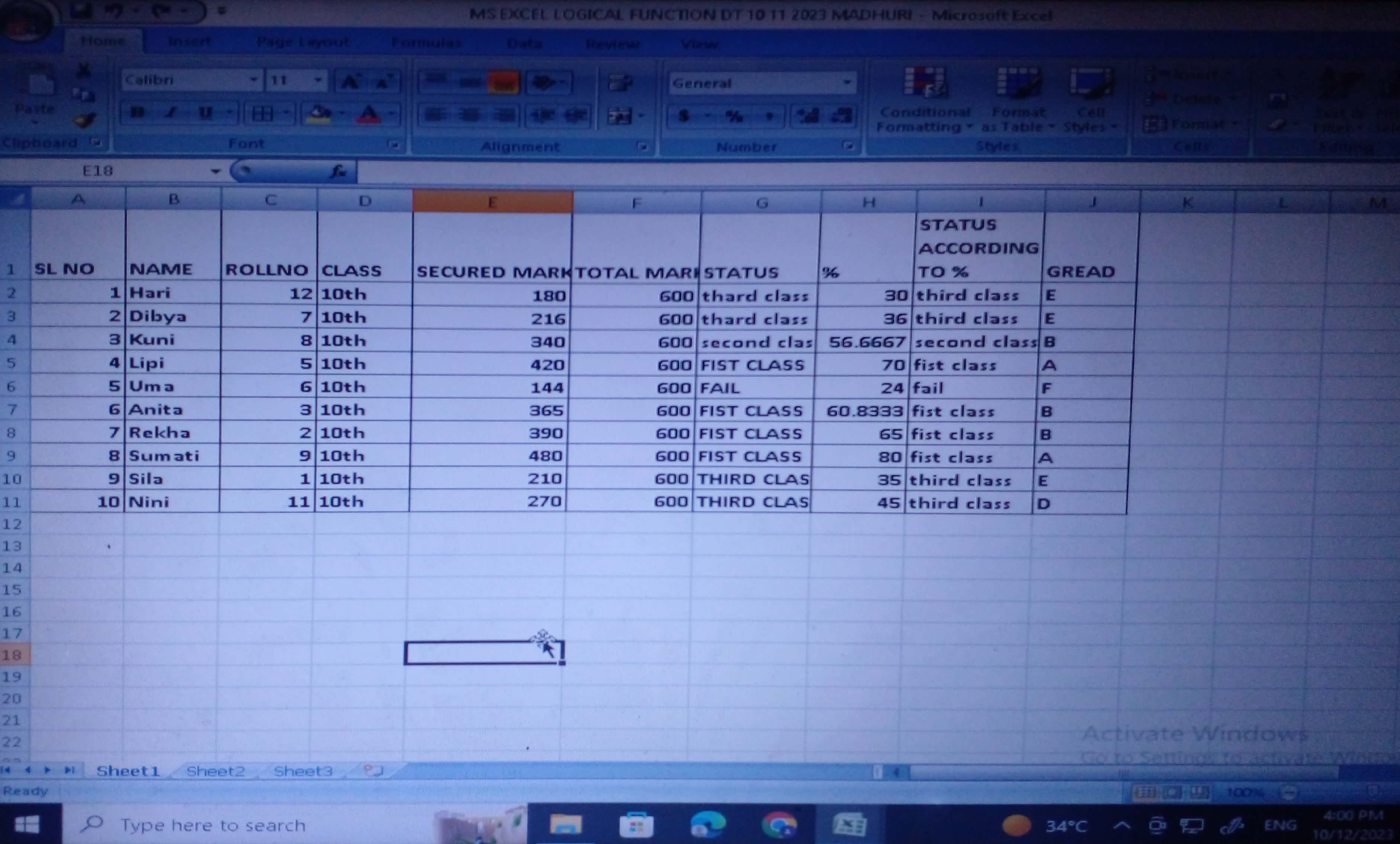Viewport: 1400px width, 844px height.
Task: Click the Cut scissors icon
Action: coord(84,70)
